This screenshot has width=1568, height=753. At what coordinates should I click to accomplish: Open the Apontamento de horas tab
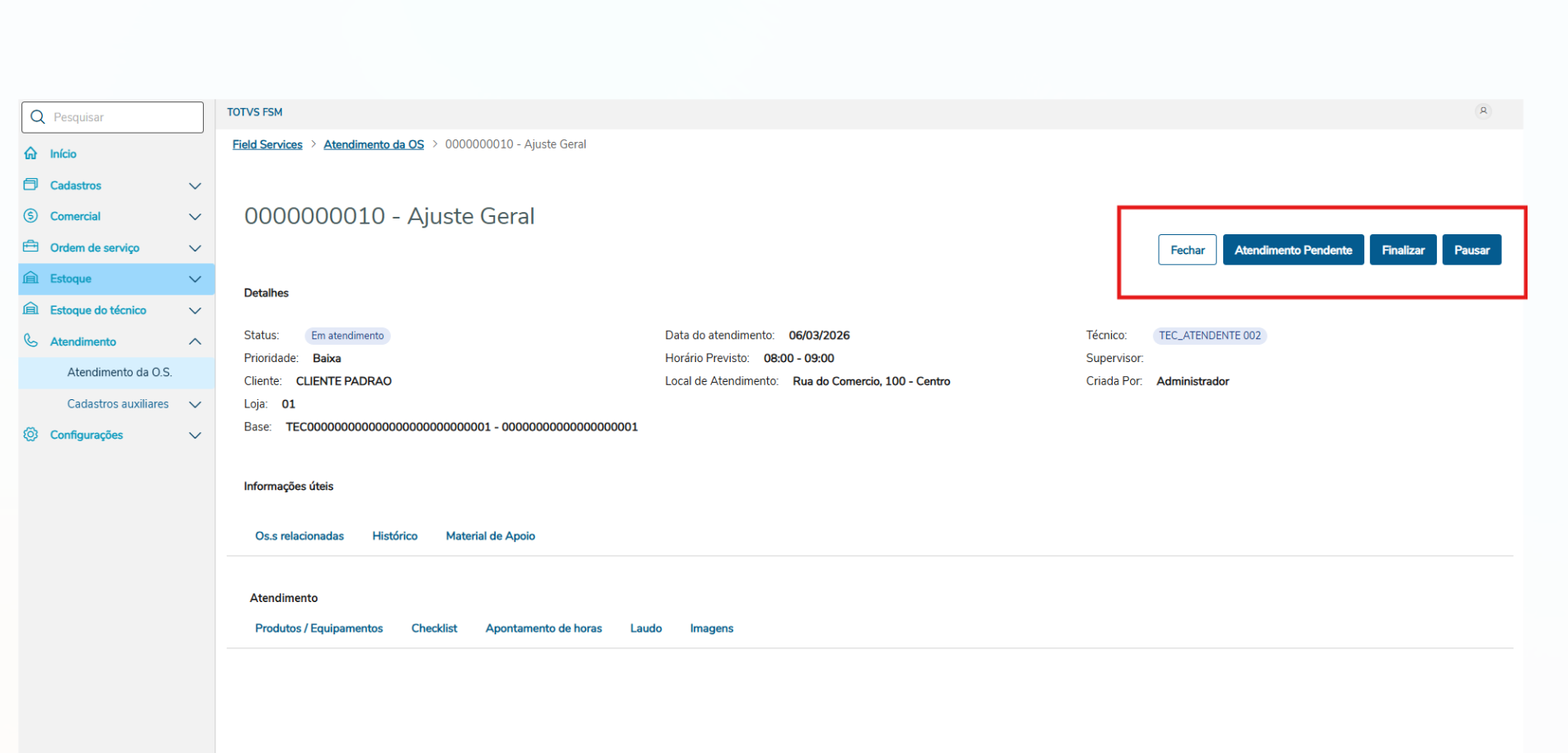click(544, 628)
